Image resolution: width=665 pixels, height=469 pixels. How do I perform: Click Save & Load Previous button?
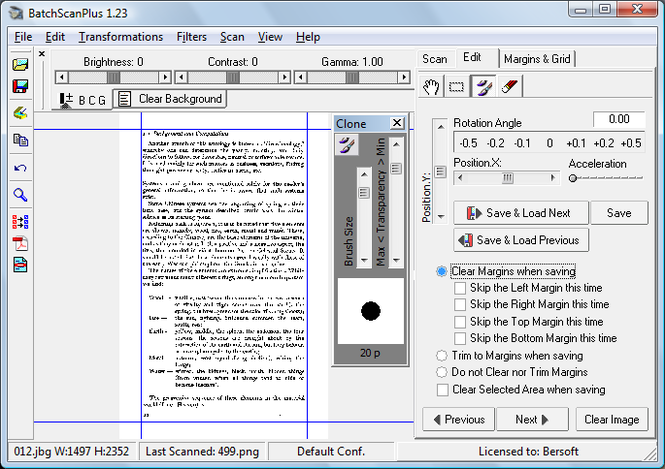521,240
